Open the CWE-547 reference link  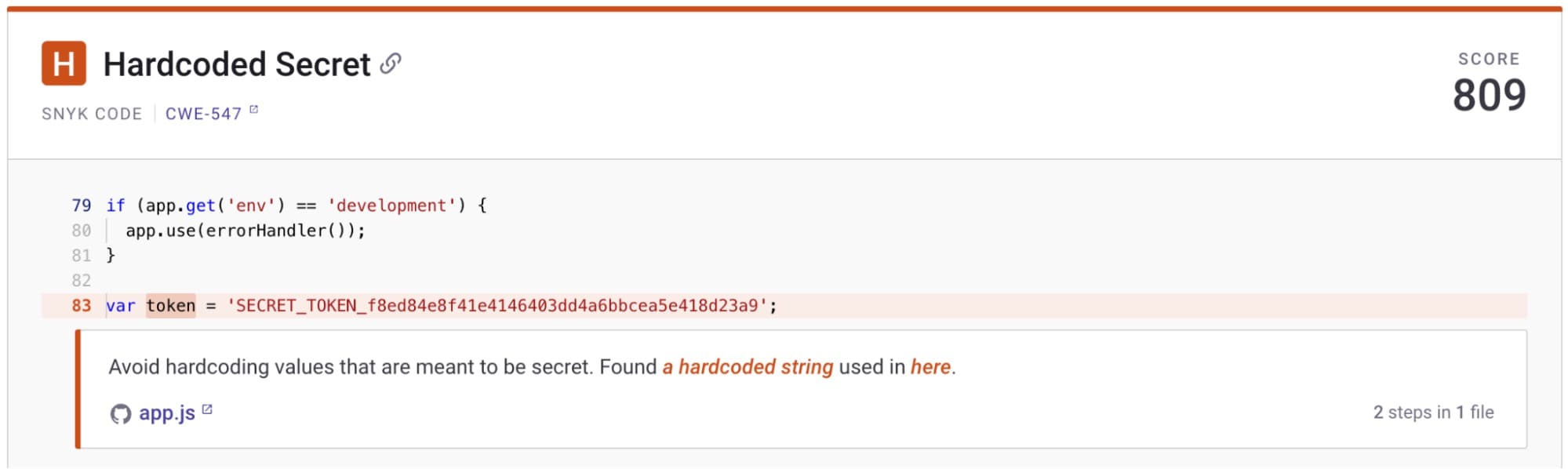tap(203, 114)
